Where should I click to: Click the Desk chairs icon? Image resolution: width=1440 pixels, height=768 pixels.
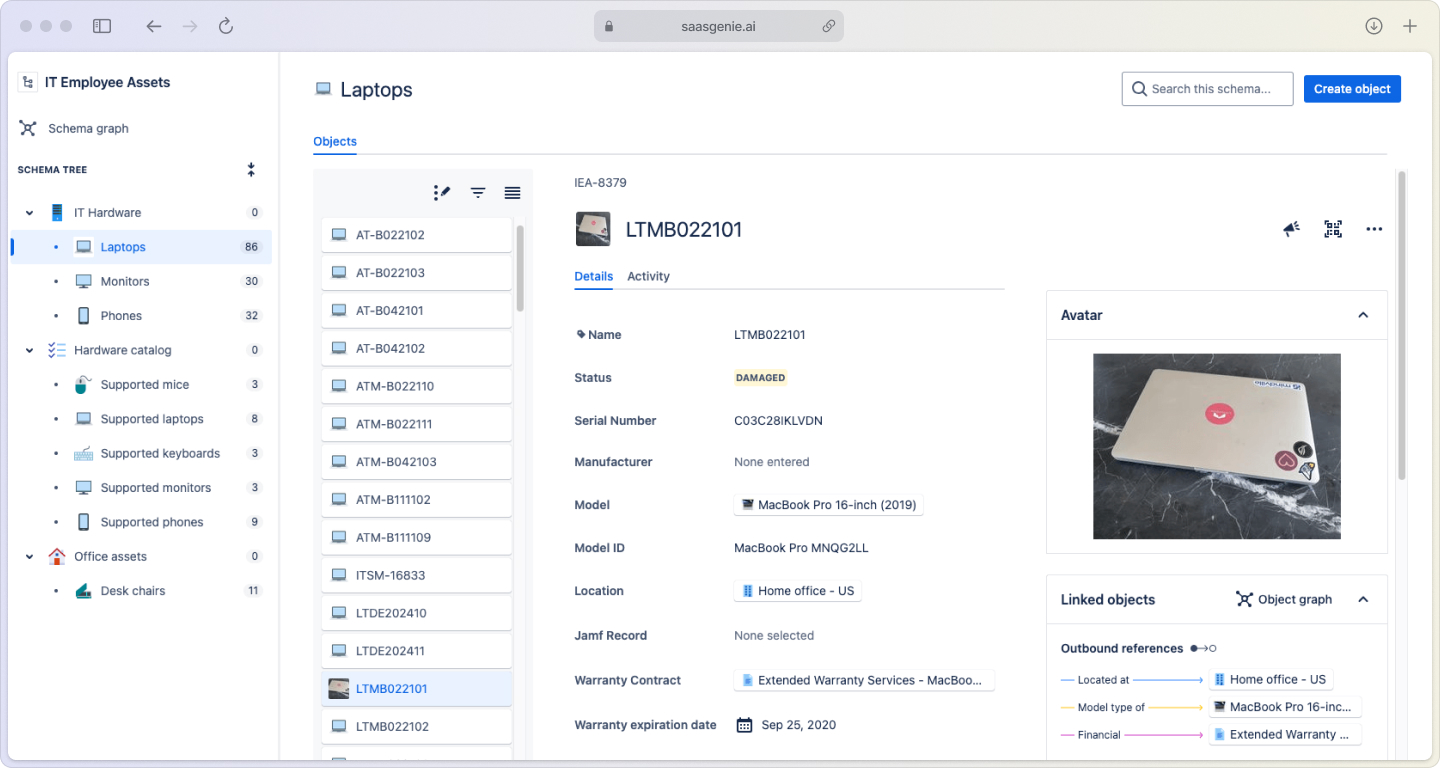pos(84,591)
